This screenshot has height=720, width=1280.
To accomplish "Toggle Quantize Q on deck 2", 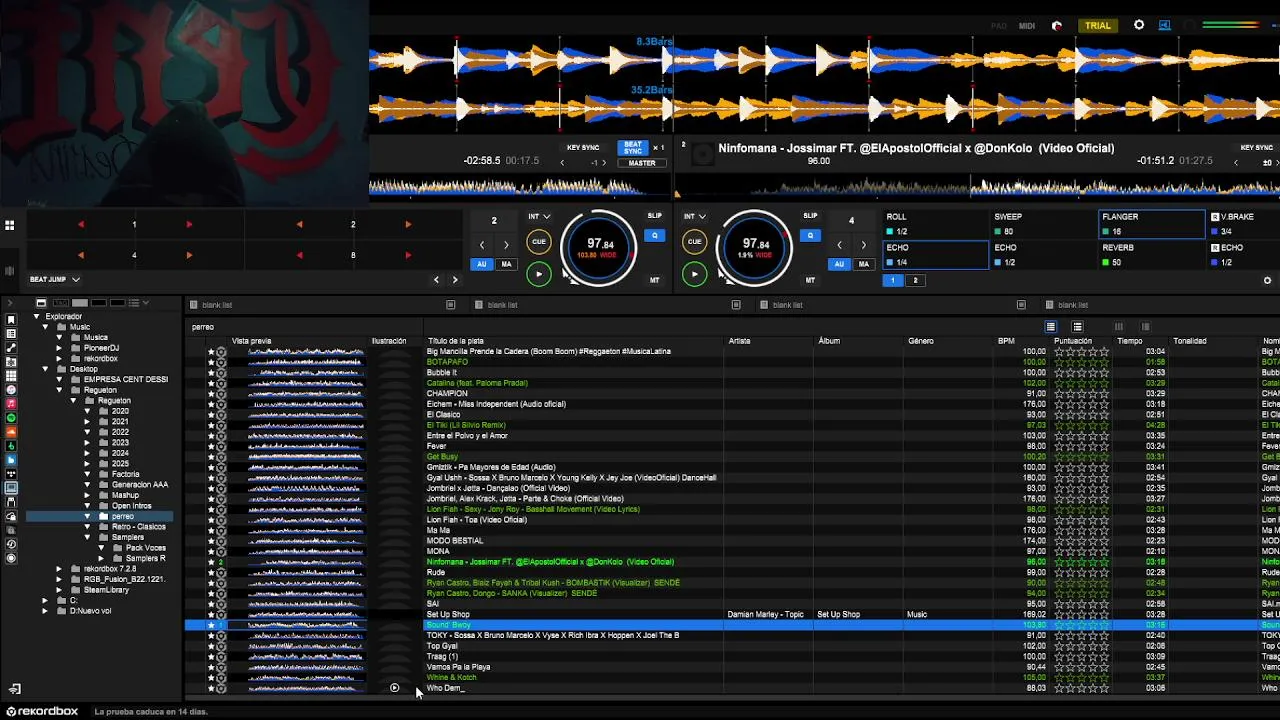I will pyautogui.click(x=811, y=236).
